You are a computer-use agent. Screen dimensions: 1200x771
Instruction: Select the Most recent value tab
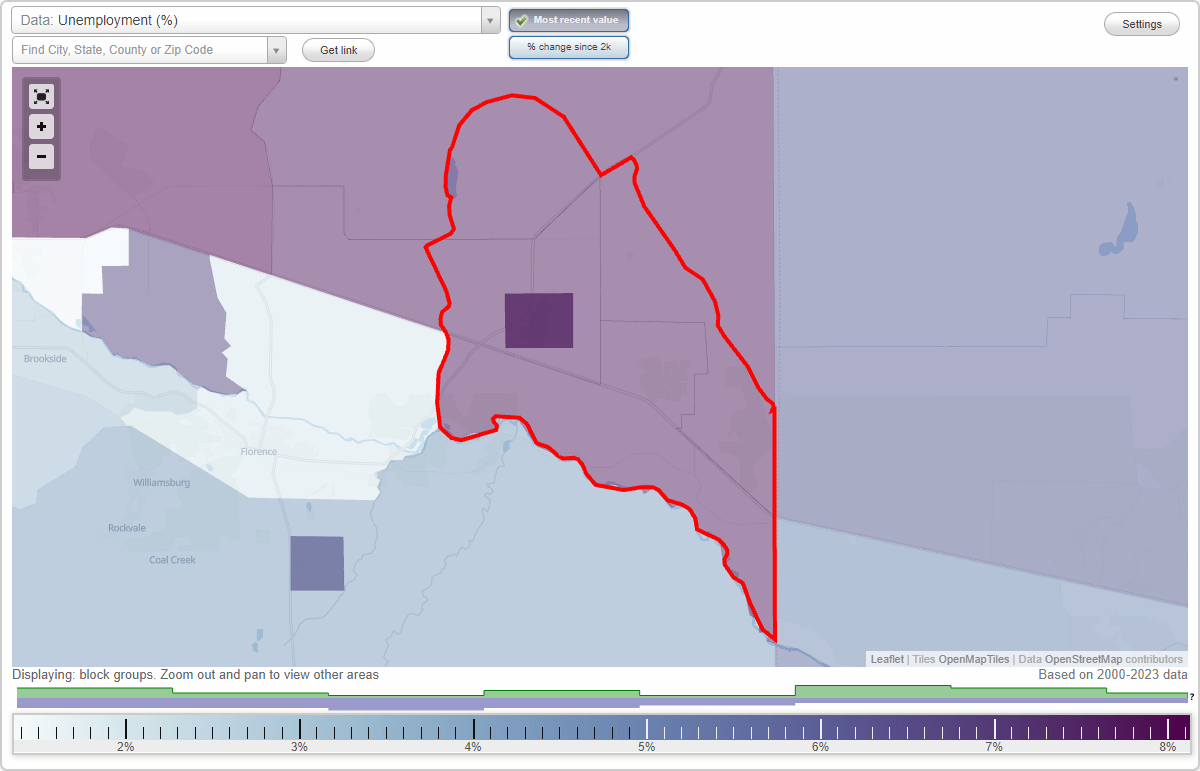pos(568,20)
